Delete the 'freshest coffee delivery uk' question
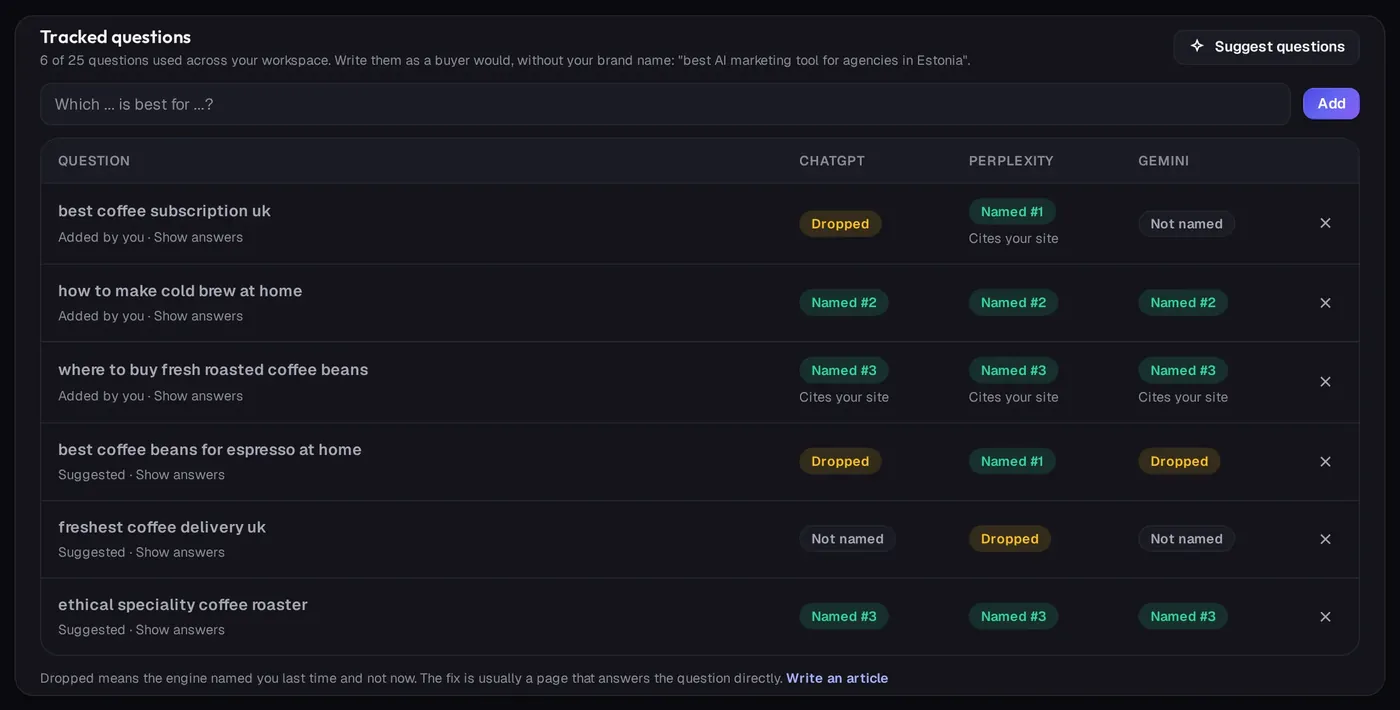The width and height of the screenshot is (1400, 710). [x=1325, y=539]
